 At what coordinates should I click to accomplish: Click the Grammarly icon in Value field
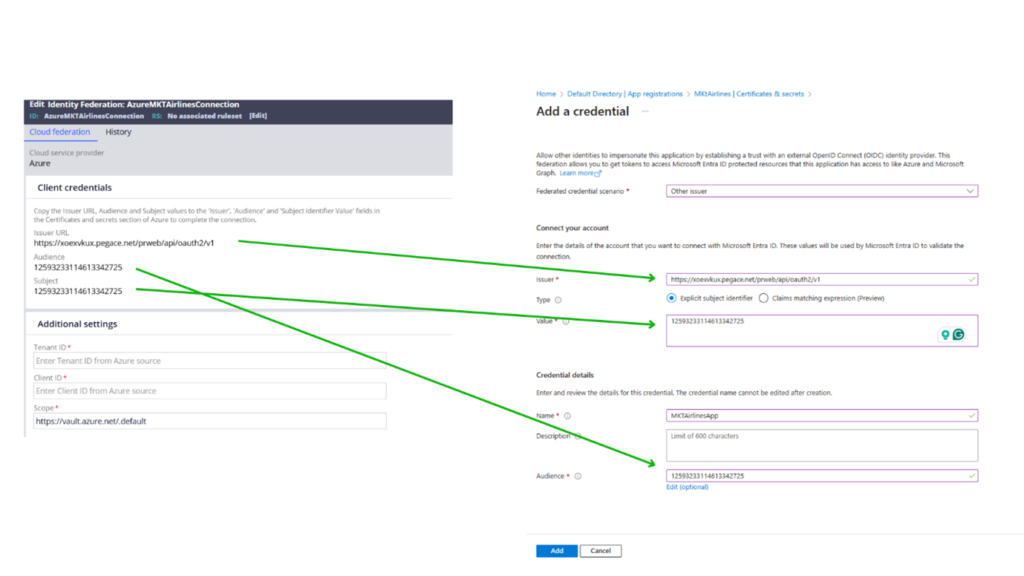pos(958,335)
